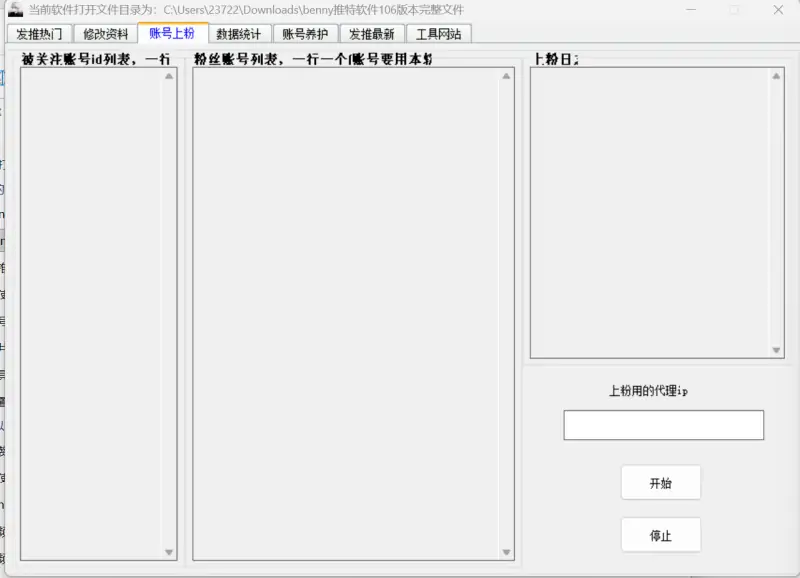
Task: Click up arrow of 粉丝账号列表 scrollbar
Action: point(506,76)
